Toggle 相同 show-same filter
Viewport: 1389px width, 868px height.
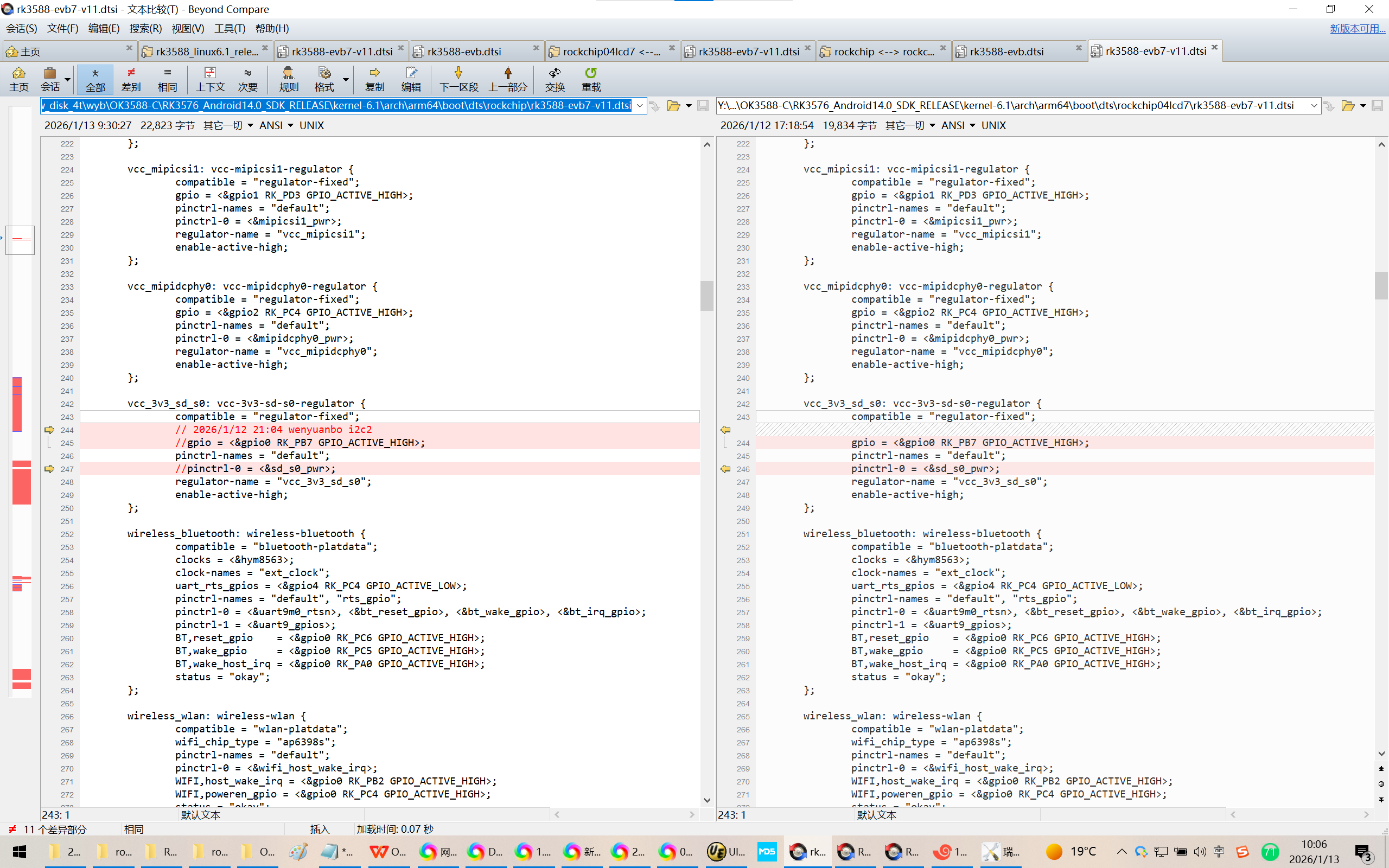click(x=167, y=79)
